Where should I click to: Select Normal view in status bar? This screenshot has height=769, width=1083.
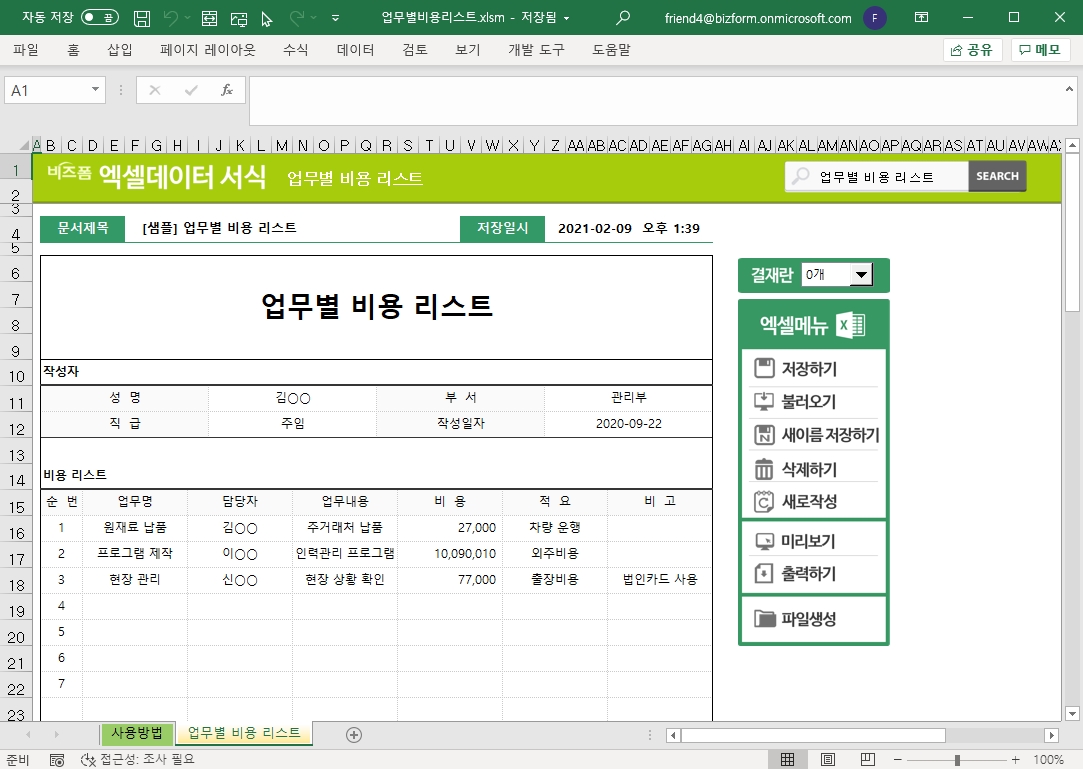click(788, 760)
